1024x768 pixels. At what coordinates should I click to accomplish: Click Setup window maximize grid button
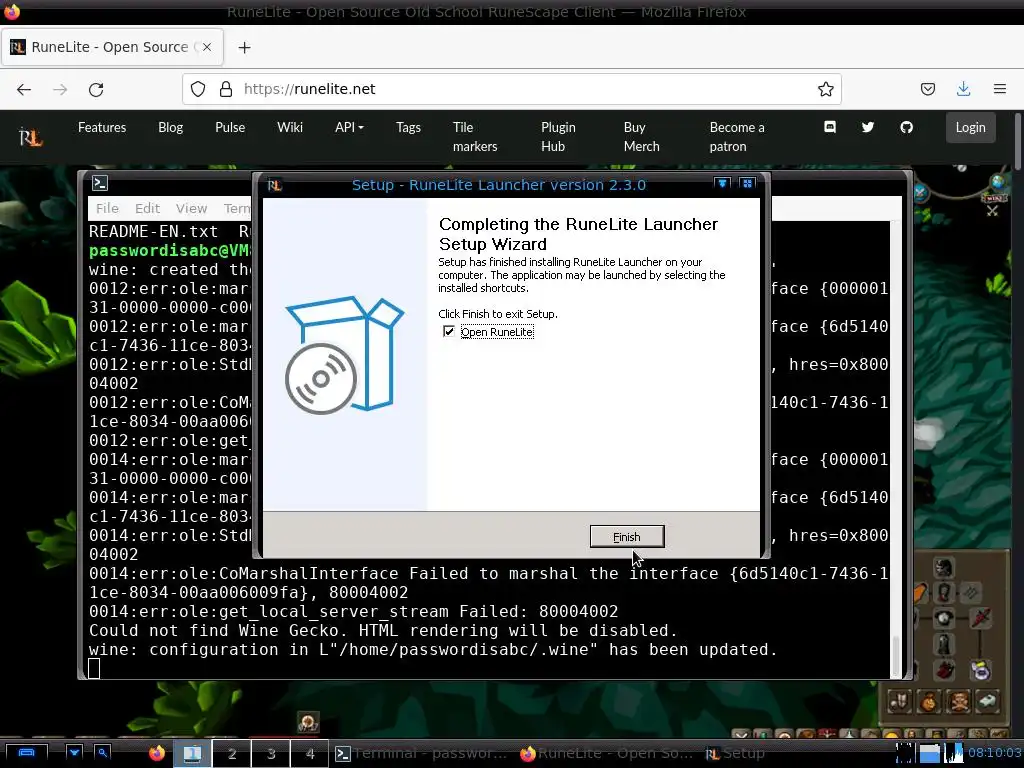click(x=748, y=184)
